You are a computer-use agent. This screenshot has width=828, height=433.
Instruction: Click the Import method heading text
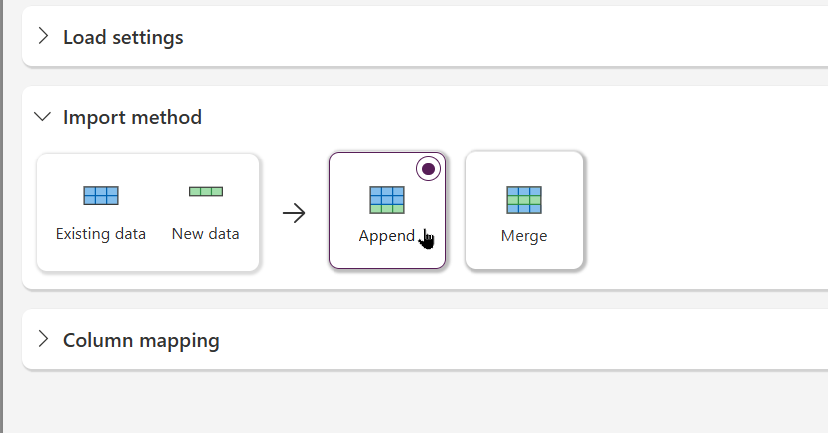tap(132, 117)
